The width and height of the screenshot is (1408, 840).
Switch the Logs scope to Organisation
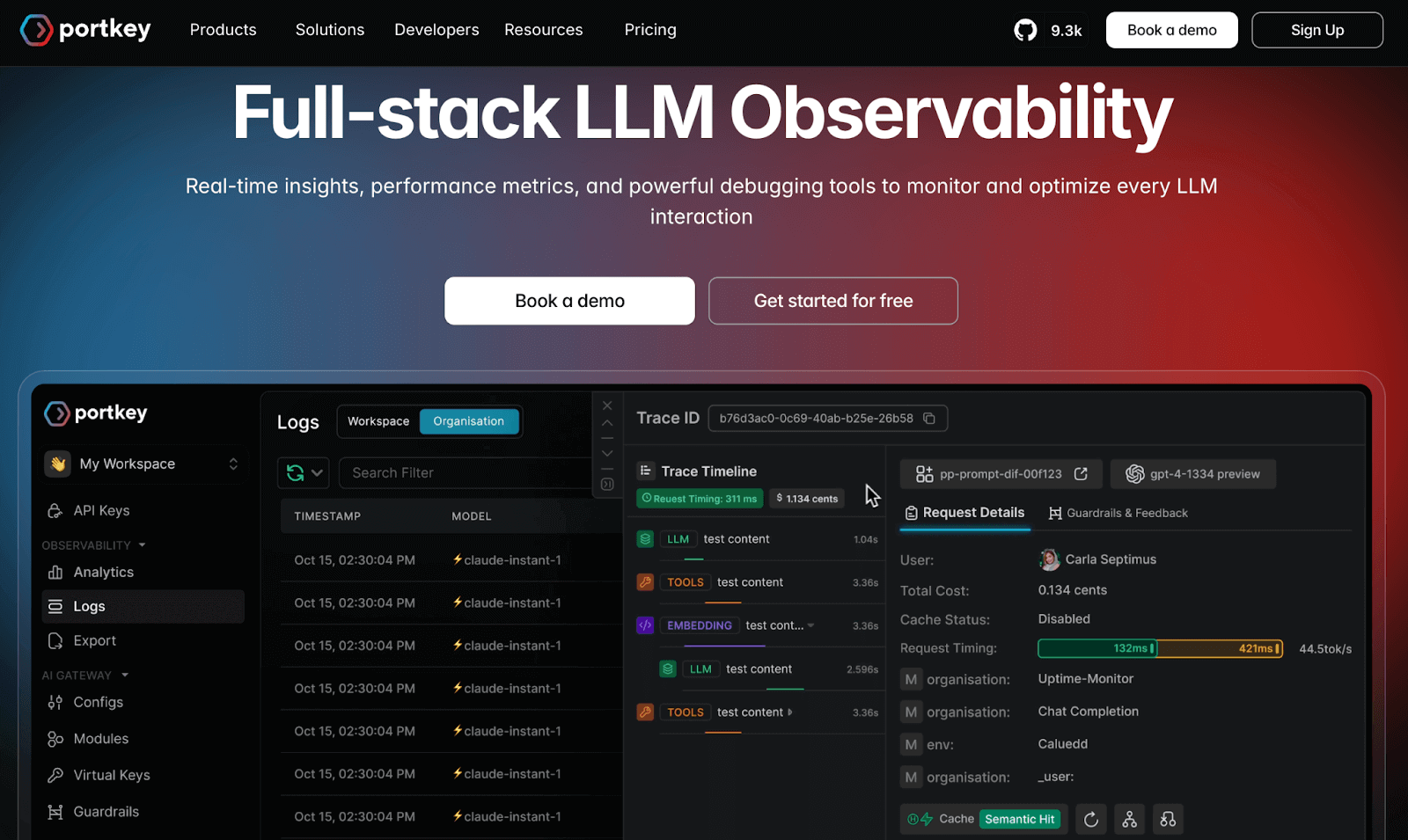(469, 421)
